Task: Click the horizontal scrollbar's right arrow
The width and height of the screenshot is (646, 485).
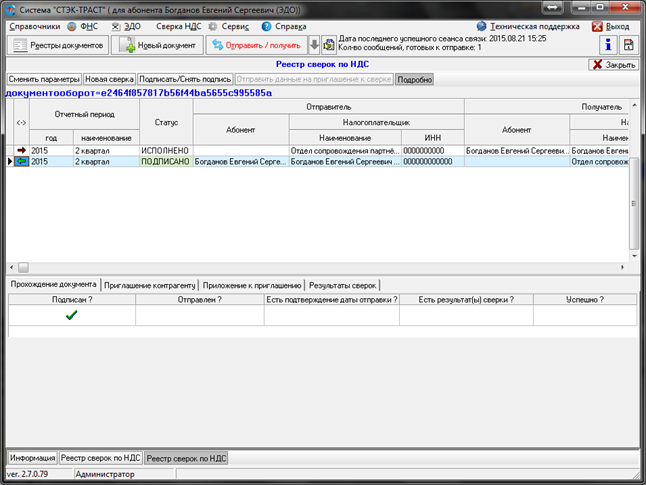Action: 623,267
